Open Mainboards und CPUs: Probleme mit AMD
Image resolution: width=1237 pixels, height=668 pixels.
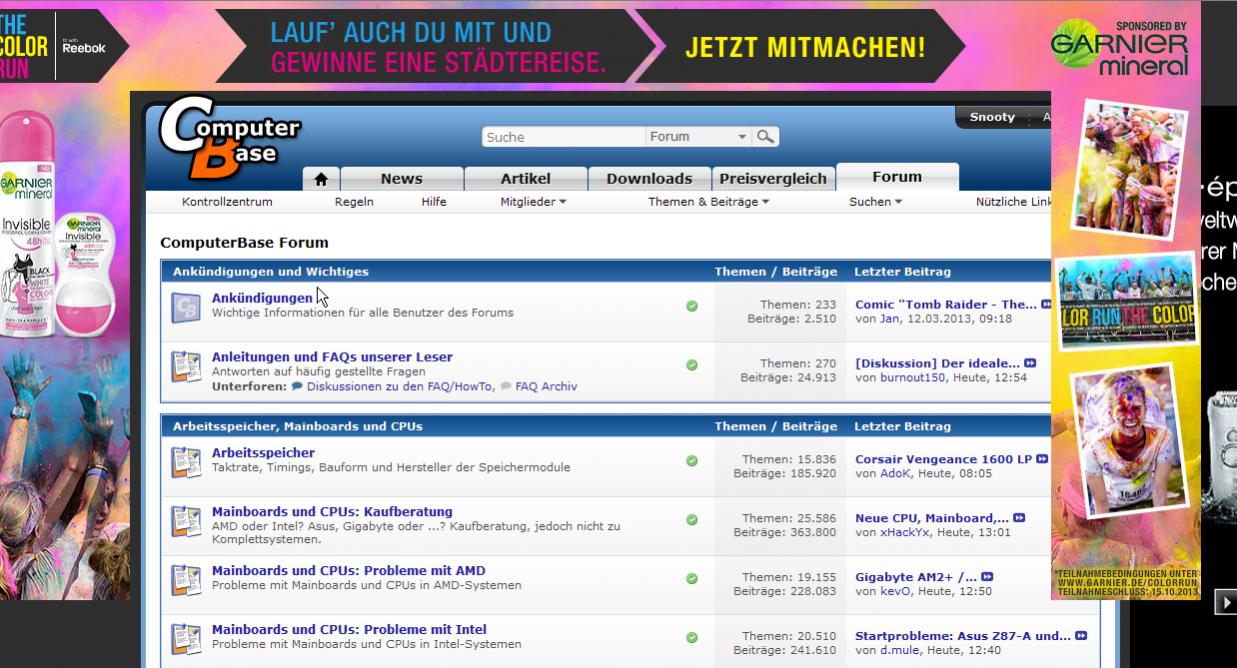pos(348,571)
